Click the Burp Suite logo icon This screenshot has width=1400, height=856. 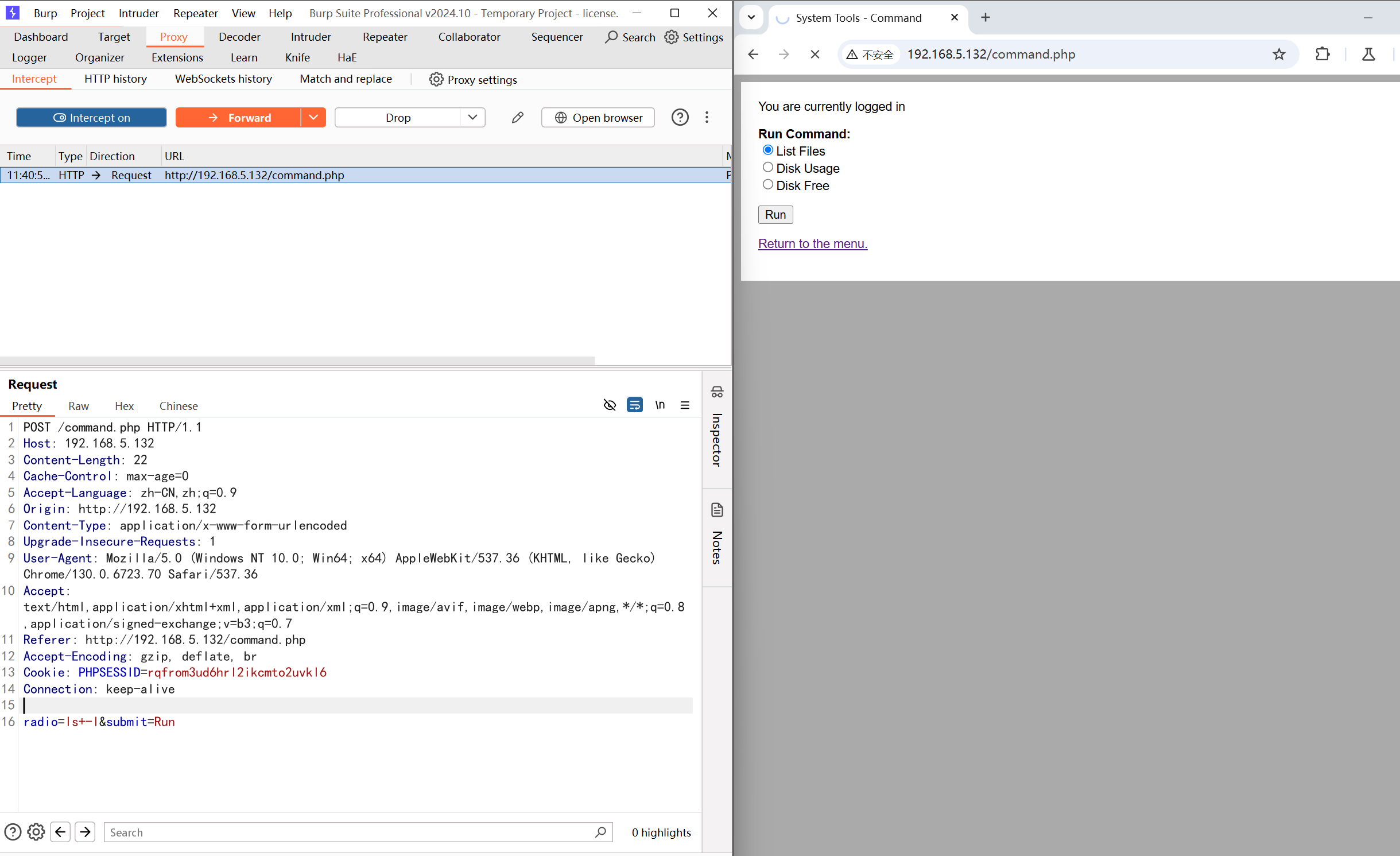click(x=12, y=13)
